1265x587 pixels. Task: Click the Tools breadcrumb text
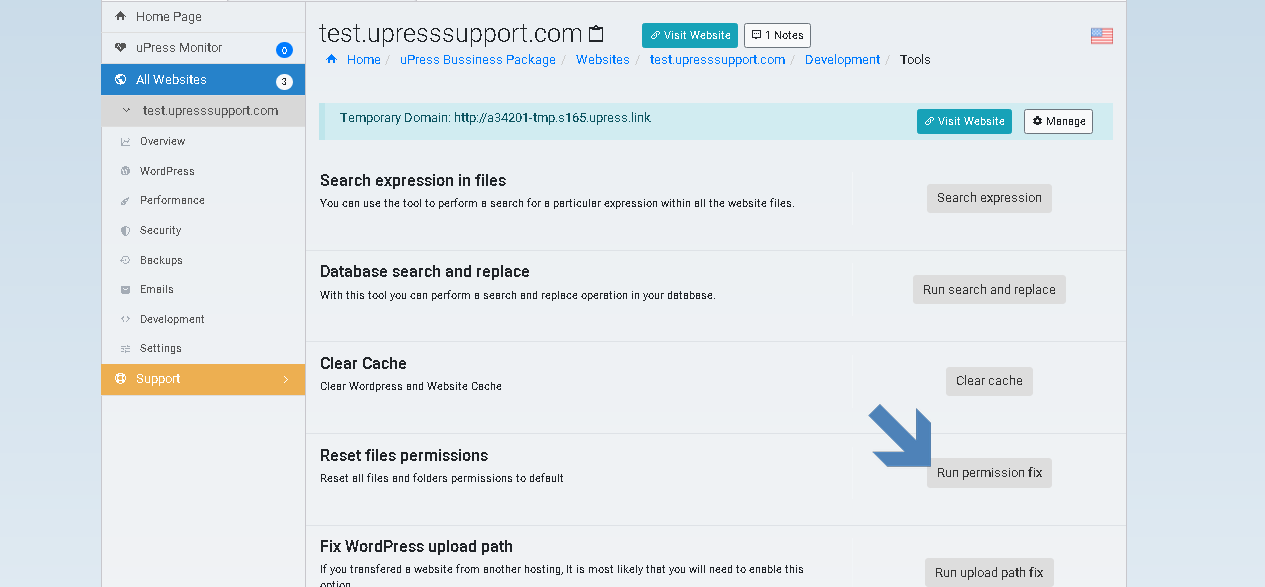click(915, 60)
